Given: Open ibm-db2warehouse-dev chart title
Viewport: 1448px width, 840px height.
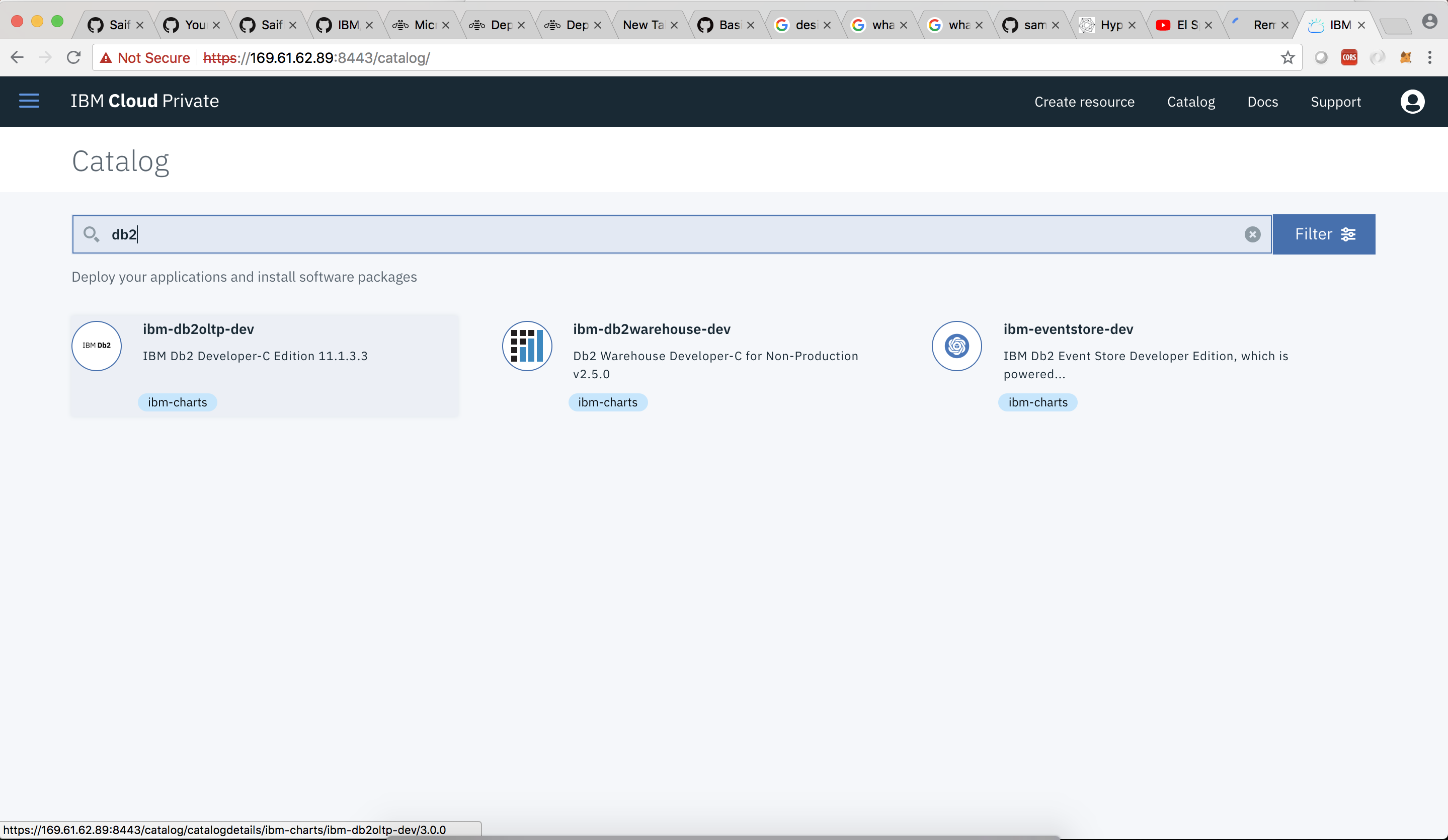Looking at the screenshot, I should (652, 329).
